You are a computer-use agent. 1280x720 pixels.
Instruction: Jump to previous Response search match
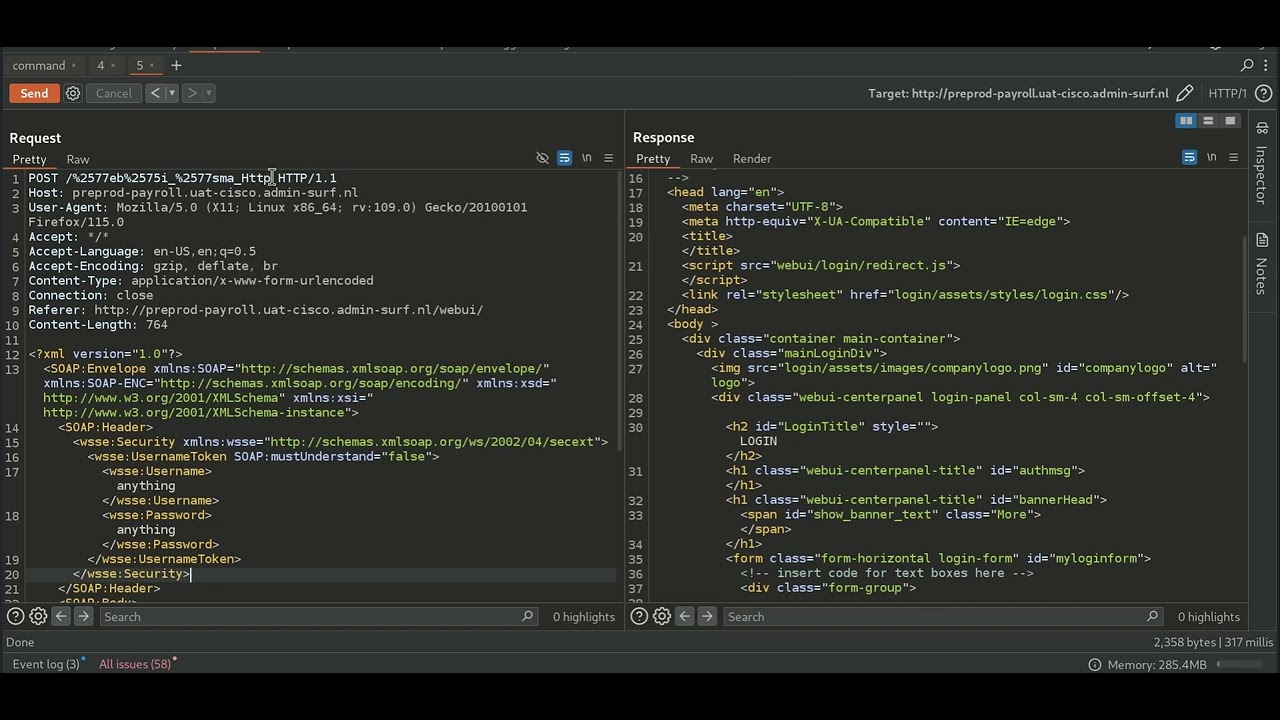[x=685, y=617]
